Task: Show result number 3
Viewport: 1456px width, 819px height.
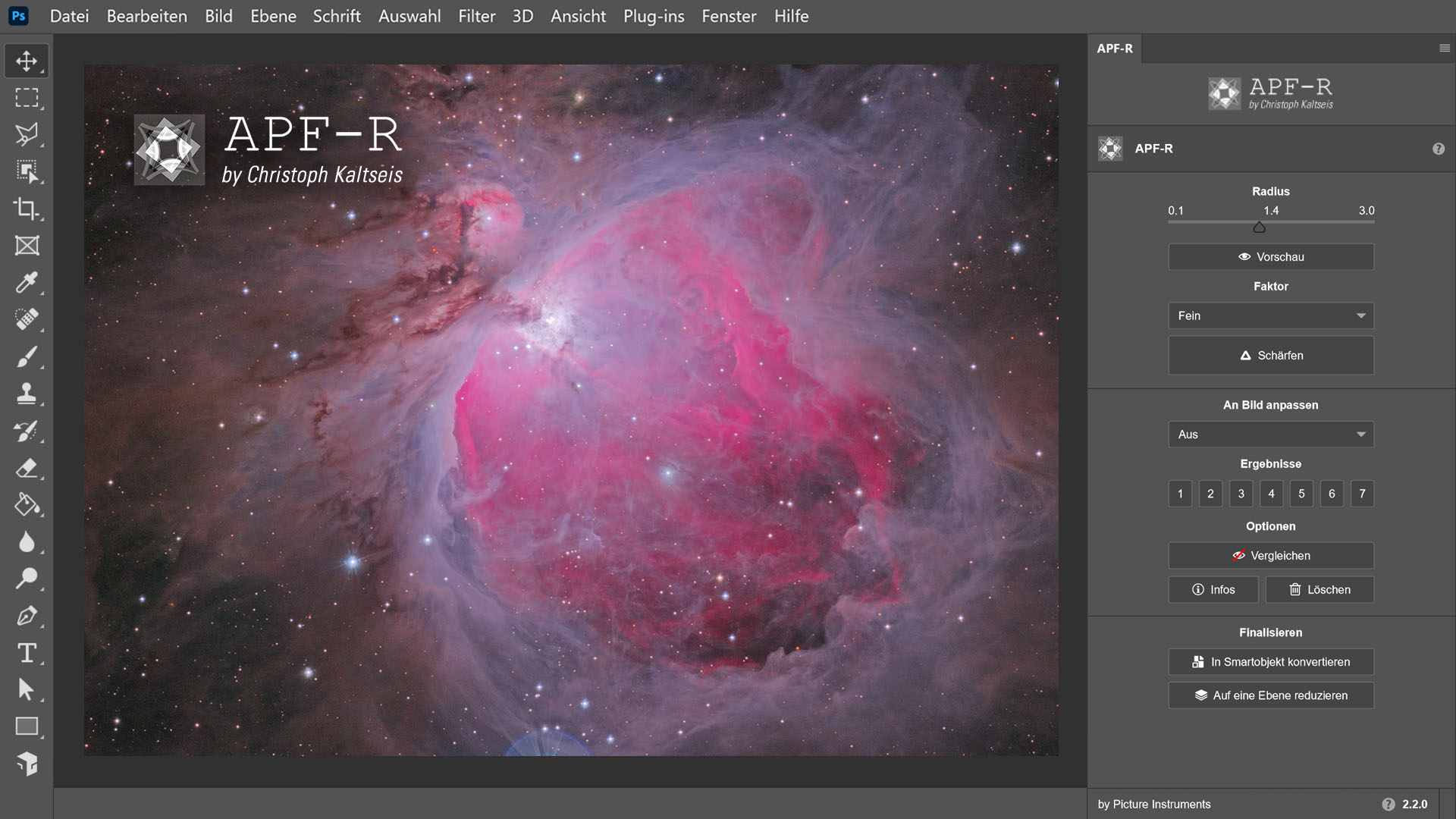Action: (x=1241, y=494)
